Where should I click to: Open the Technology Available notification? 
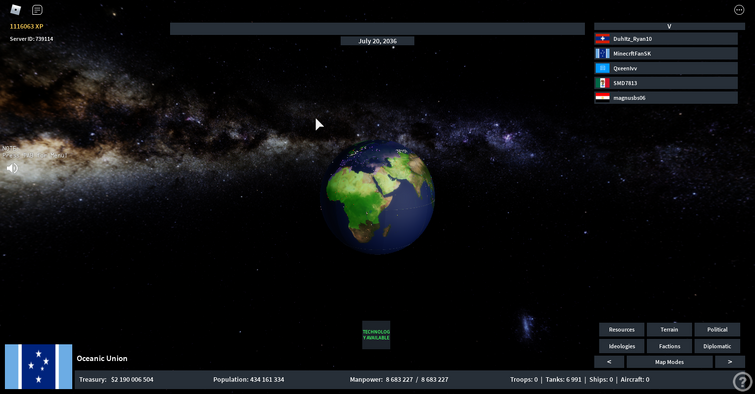pos(376,335)
